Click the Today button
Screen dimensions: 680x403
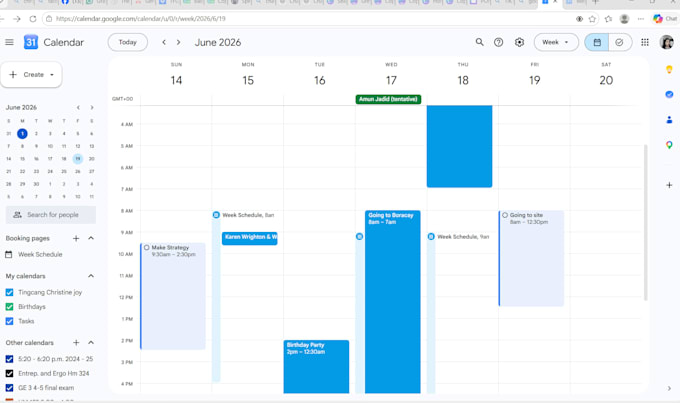tap(128, 42)
